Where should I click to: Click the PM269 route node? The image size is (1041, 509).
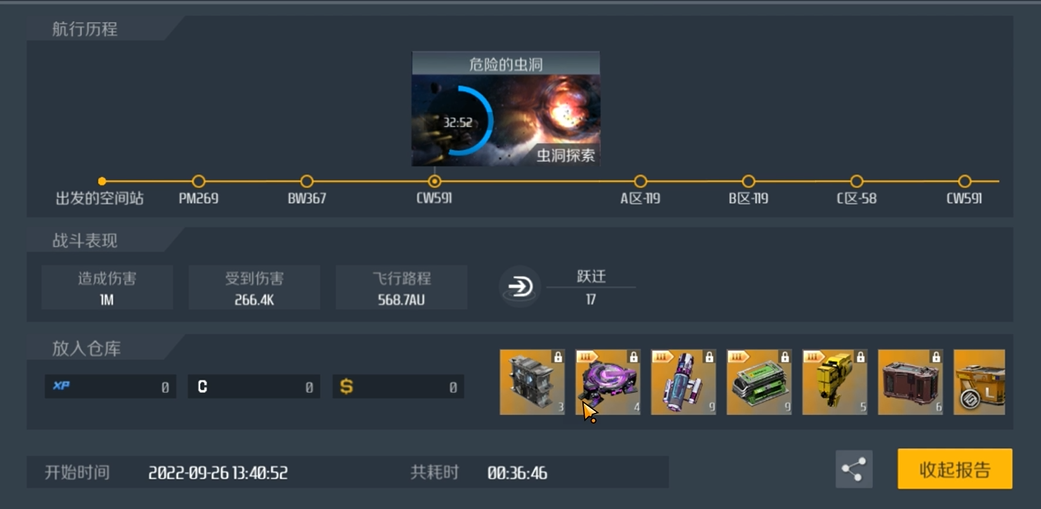[x=198, y=181]
